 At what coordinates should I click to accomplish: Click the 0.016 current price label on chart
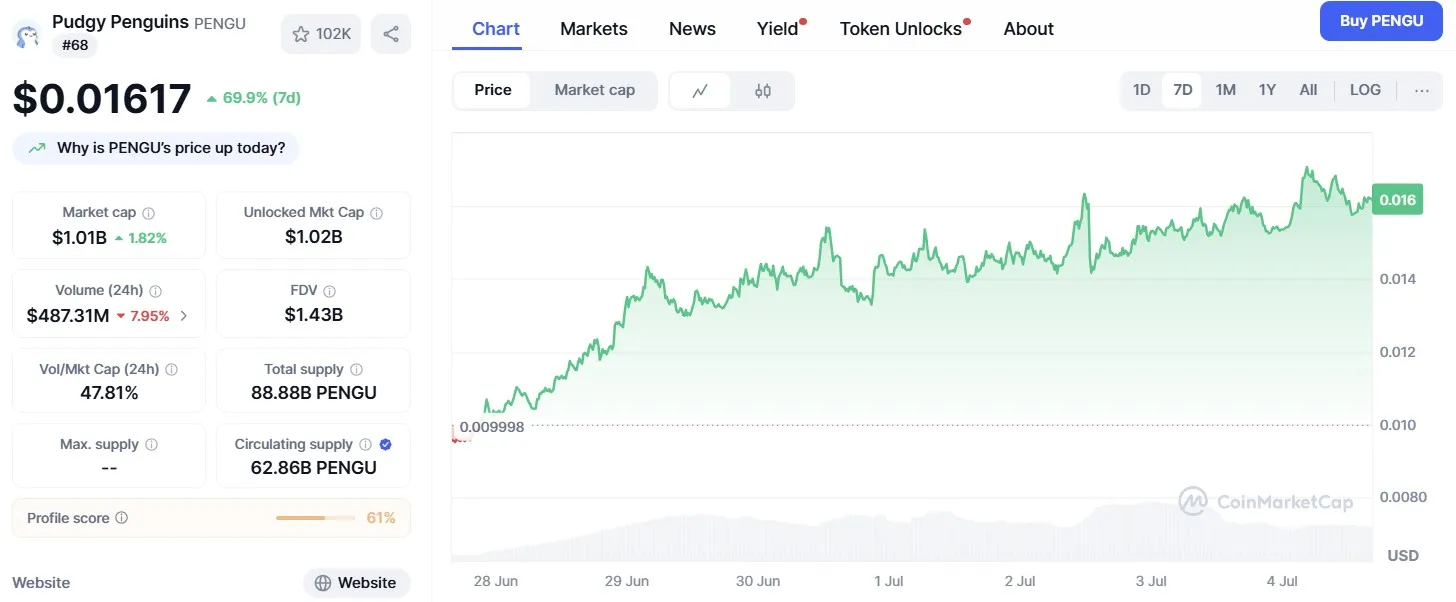pyautogui.click(x=1397, y=200)
